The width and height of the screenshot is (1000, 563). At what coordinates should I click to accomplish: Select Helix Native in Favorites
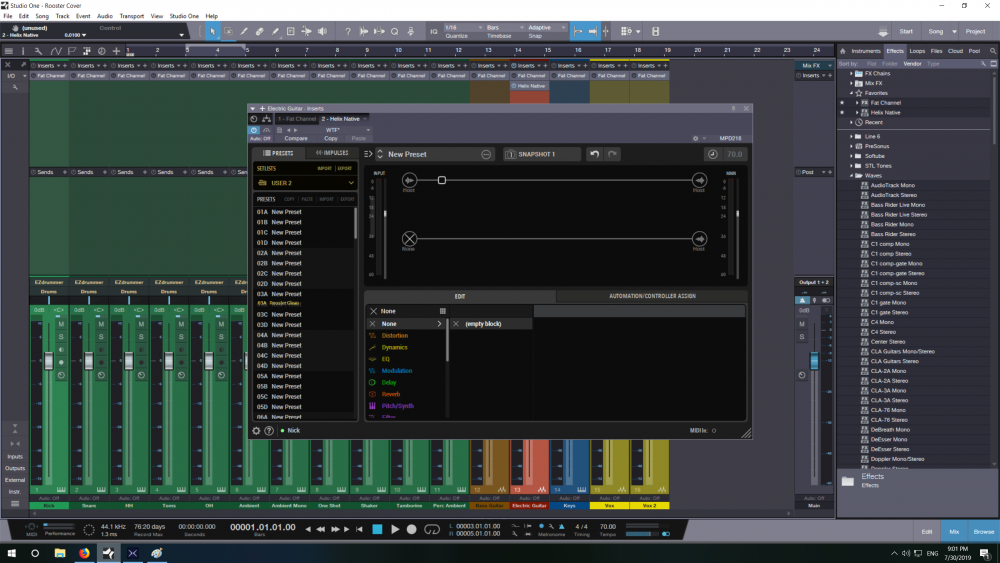pos(885,112)
